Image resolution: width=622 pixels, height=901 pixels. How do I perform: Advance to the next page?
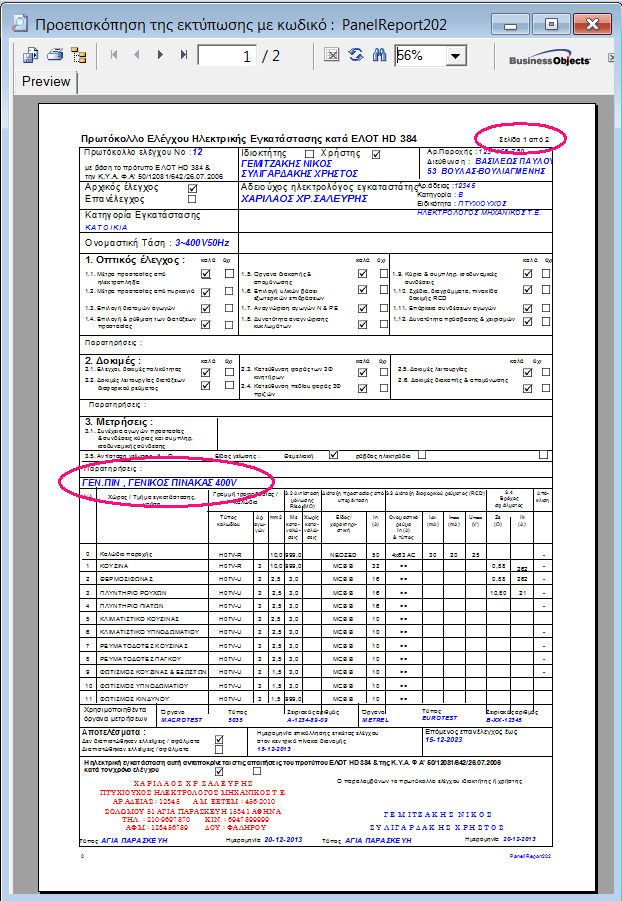(x=160, y=56)
